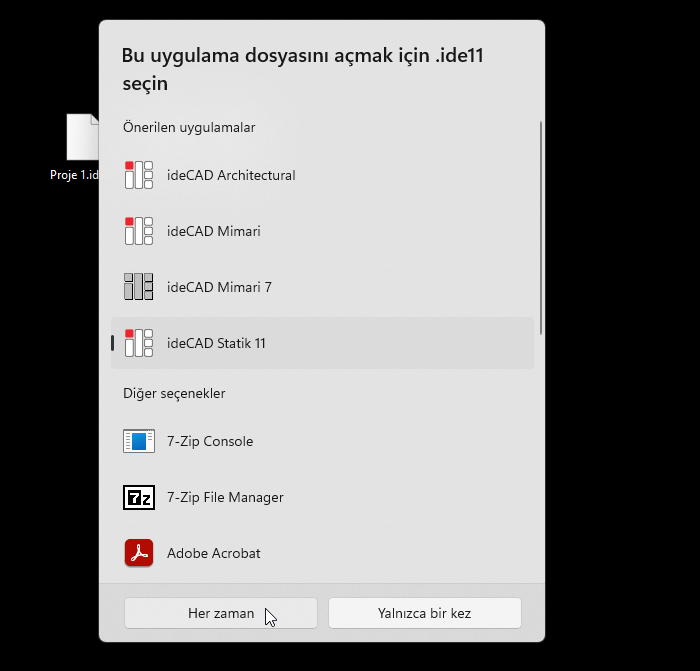The height and width of the screenshot is (671, 700).
Task: Click the app list vertical scrollbar
Action: [x=541, y=228]
